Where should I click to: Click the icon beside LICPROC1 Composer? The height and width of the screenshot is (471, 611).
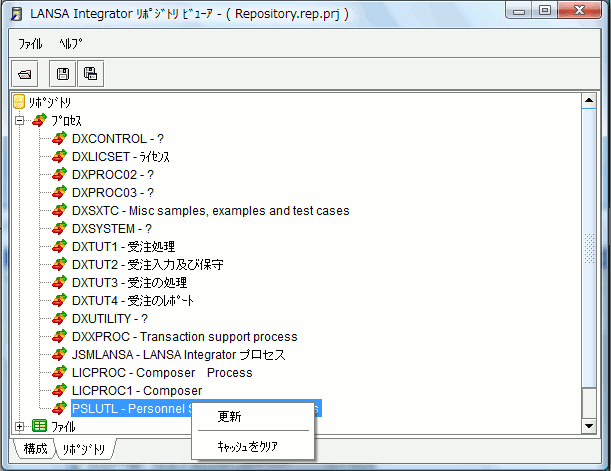(59, 390)
